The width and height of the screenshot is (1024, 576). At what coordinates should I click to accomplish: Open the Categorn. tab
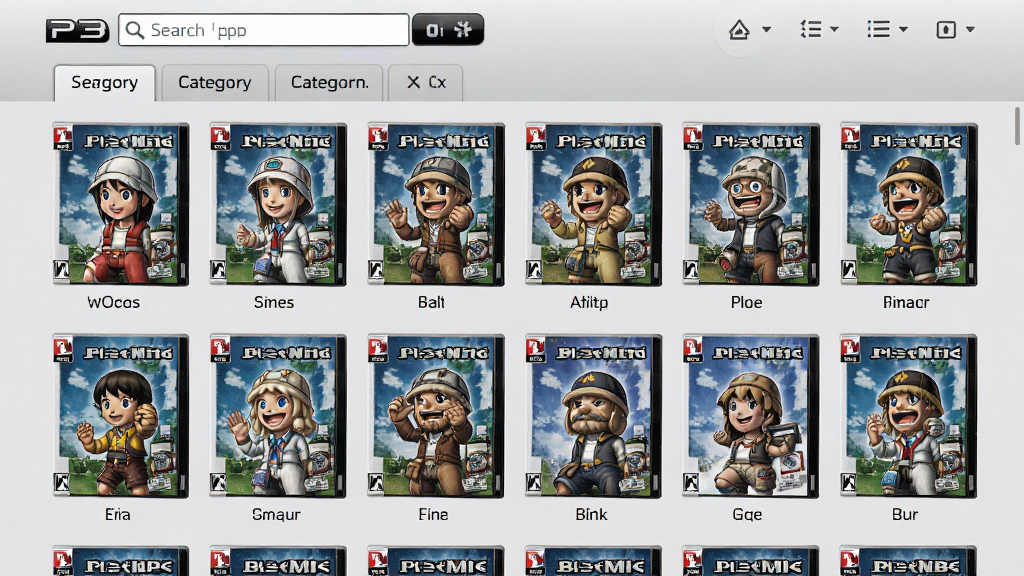pyautogui.click(x=329, y=83)
